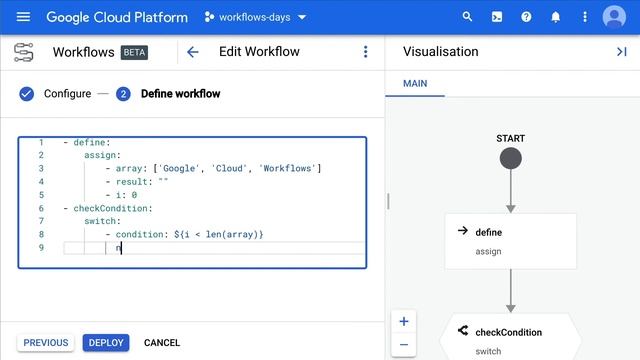Click the Workflows heading text

click(84, 52)
